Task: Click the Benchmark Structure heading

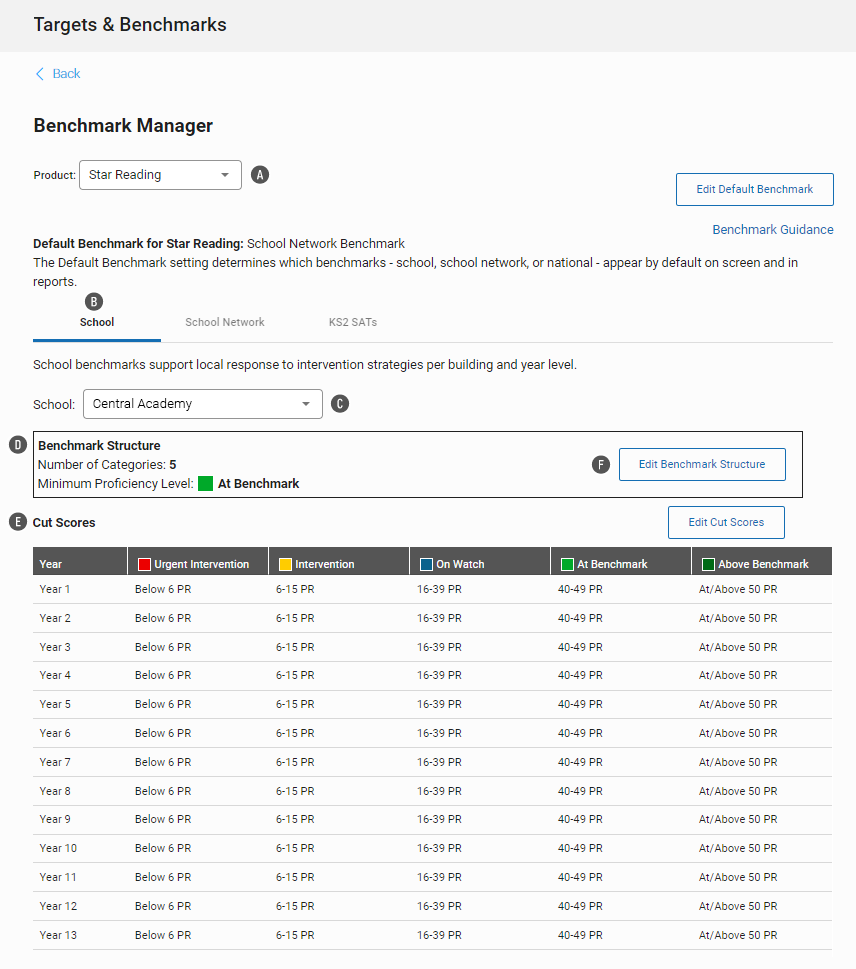Action: [x=99, y=446]
